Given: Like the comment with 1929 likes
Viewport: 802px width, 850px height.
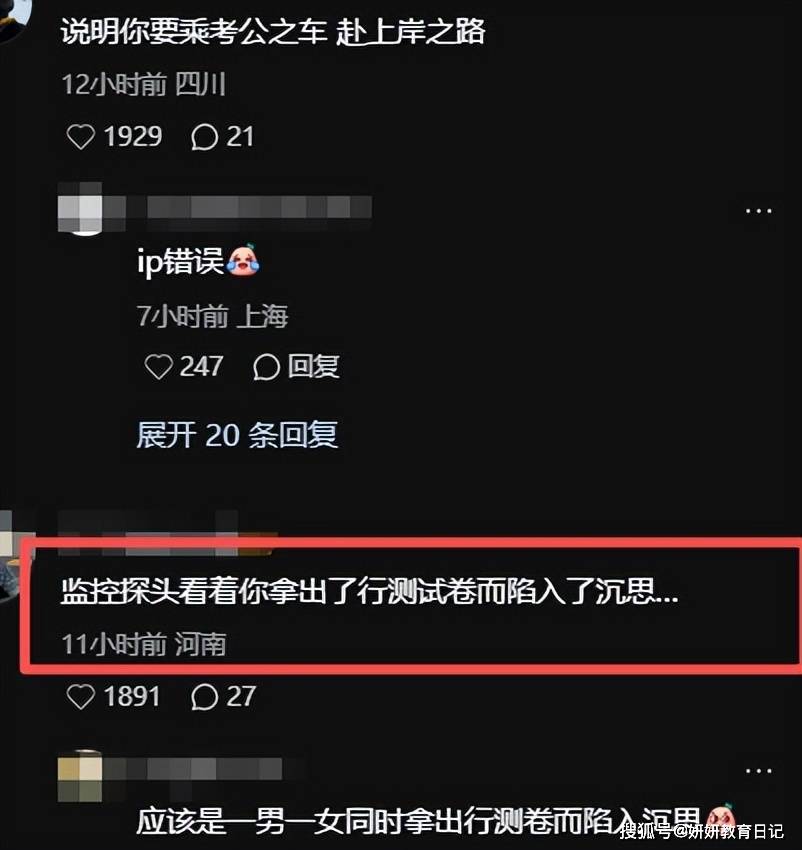Looking at the screenshot, I should 81,137.
